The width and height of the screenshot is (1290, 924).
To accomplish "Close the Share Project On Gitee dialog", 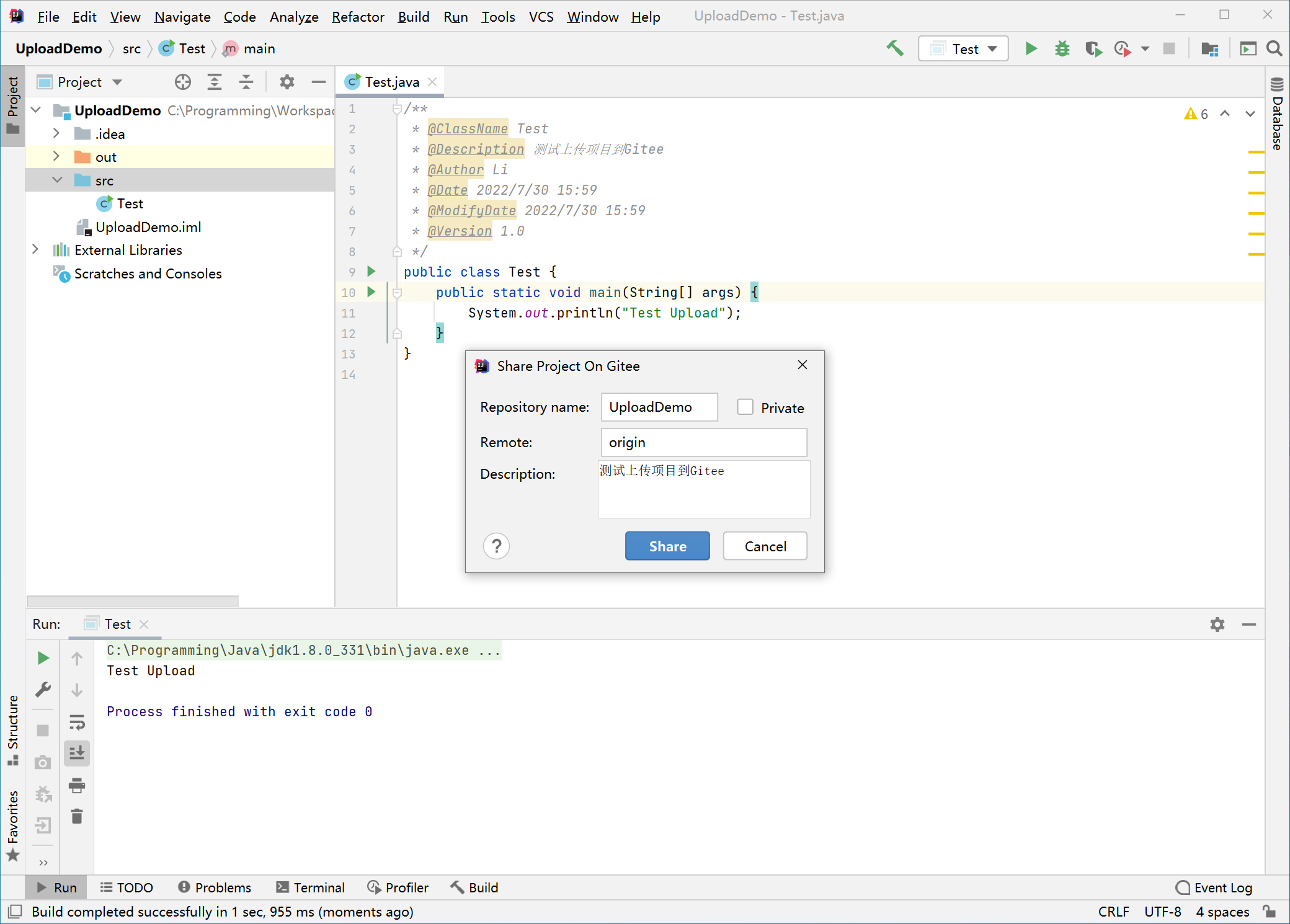I will click(803, 365).
